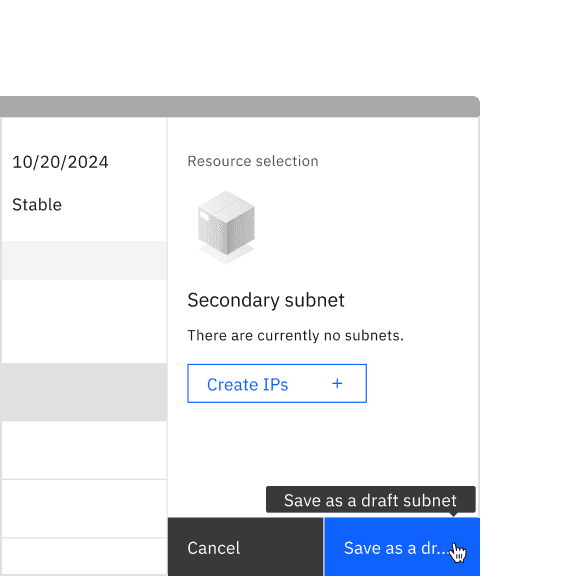Click the Secondary subnet heading

(x=266, y=300)
